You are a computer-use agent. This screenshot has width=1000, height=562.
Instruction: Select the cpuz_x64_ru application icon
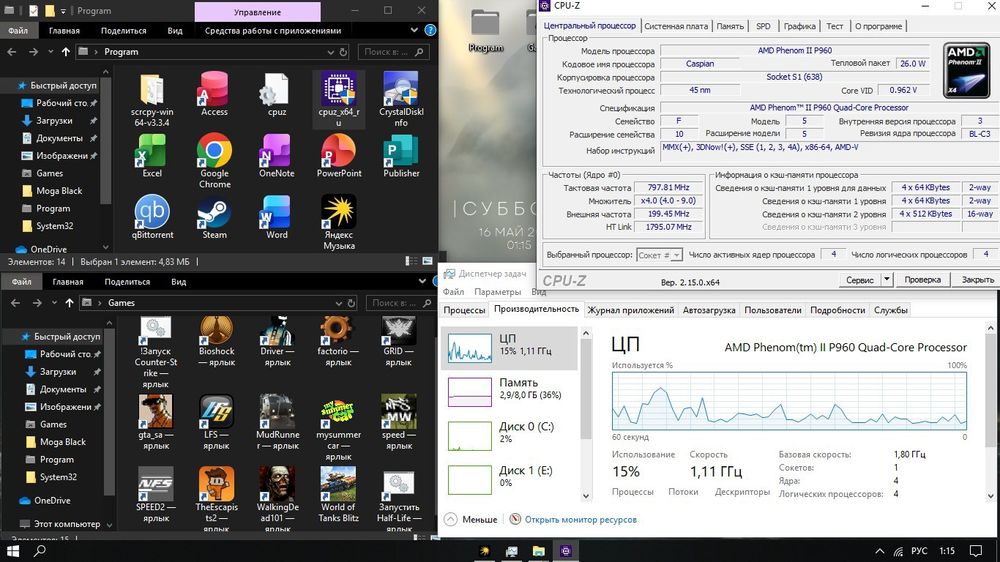339,99
